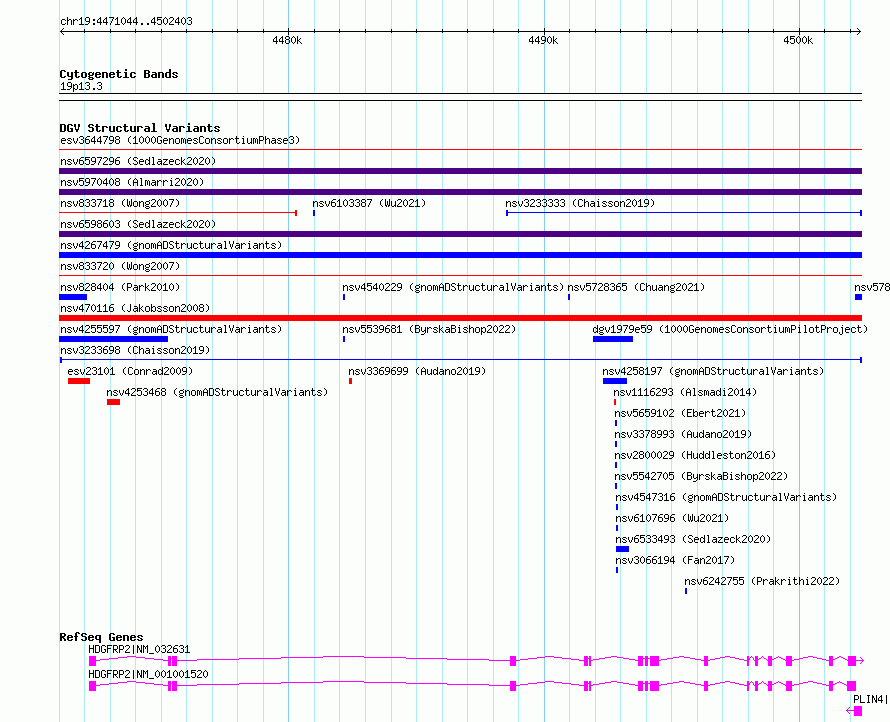Image resolution: width=890 pixels, height=722 pixels.
Task: Click the blue nsv4258197 variant bar
Action: (x=615, y=381)
